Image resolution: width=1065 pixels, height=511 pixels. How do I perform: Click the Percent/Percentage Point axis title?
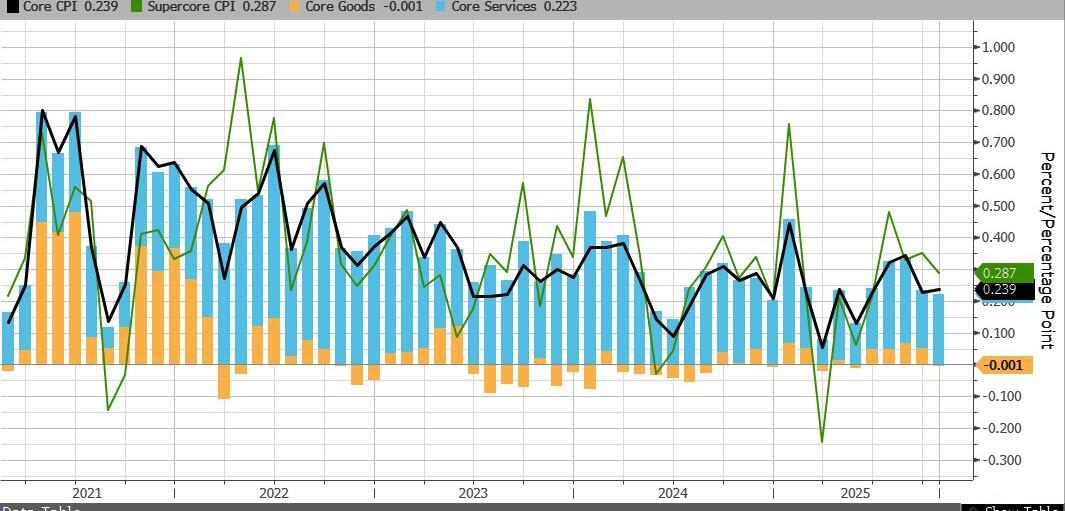pyautogui.click(x=1047, y=250)
